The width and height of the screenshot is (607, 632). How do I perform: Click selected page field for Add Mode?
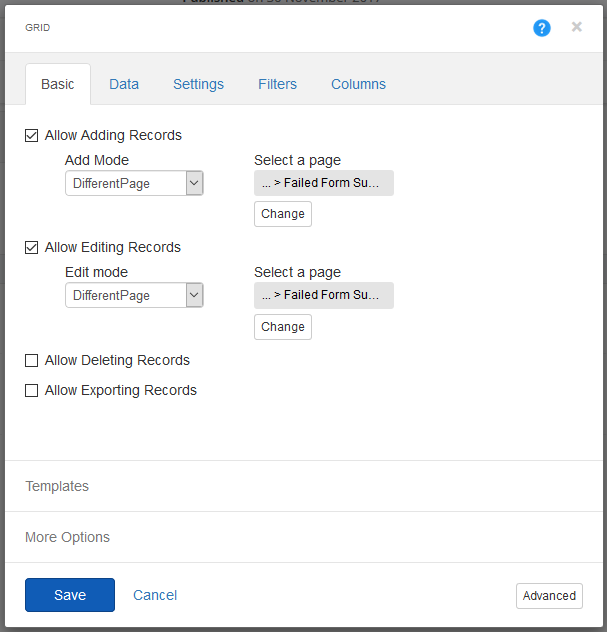coord(324,183)
